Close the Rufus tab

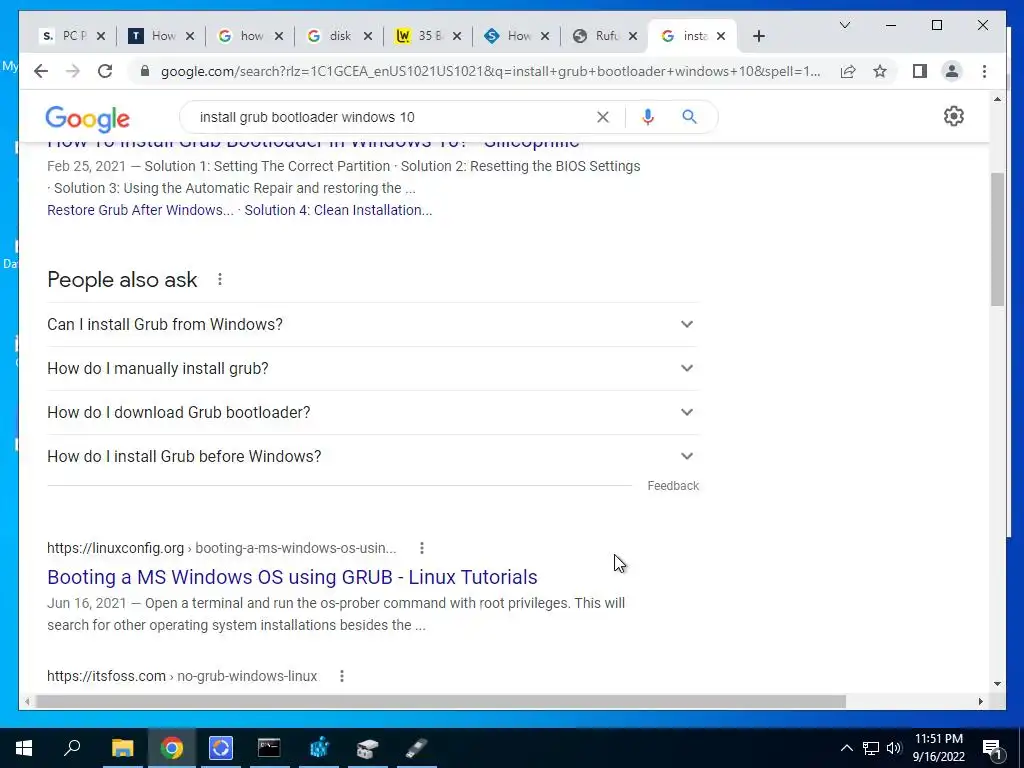[632, 36]
